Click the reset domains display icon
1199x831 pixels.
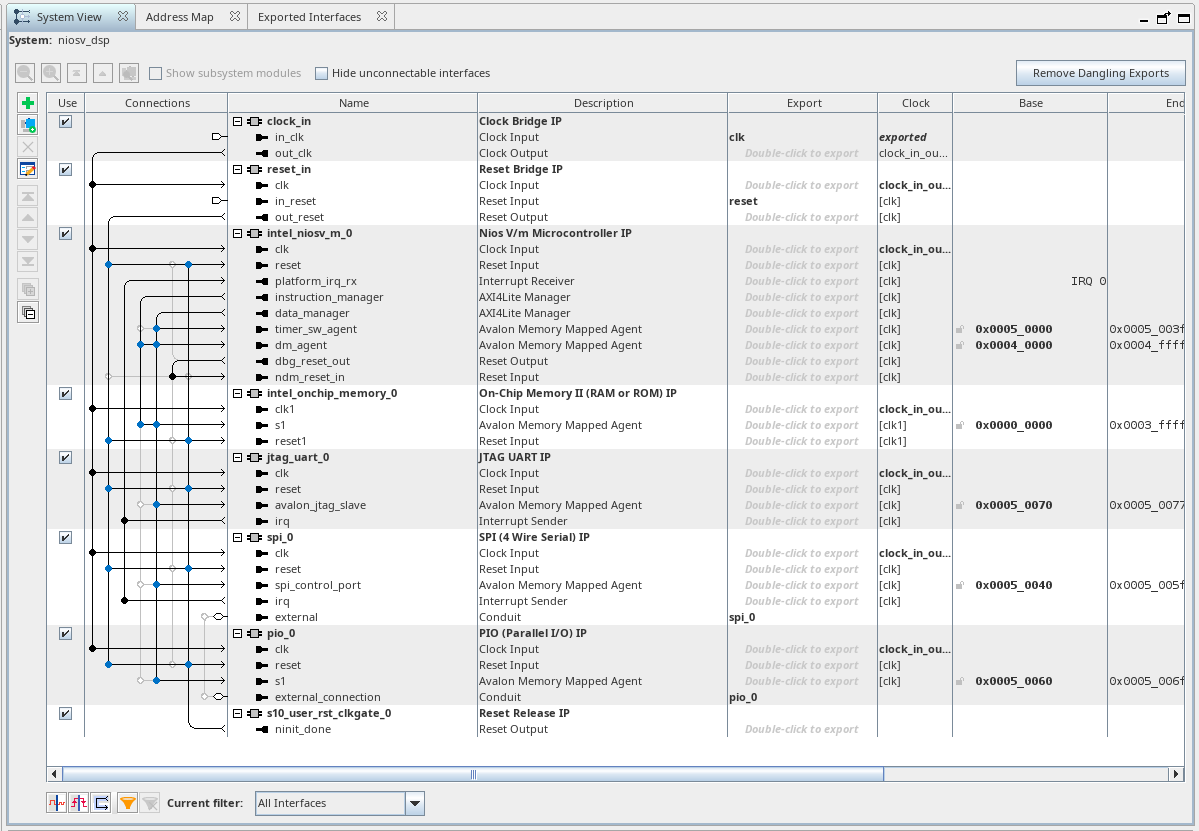coord(79,803)
